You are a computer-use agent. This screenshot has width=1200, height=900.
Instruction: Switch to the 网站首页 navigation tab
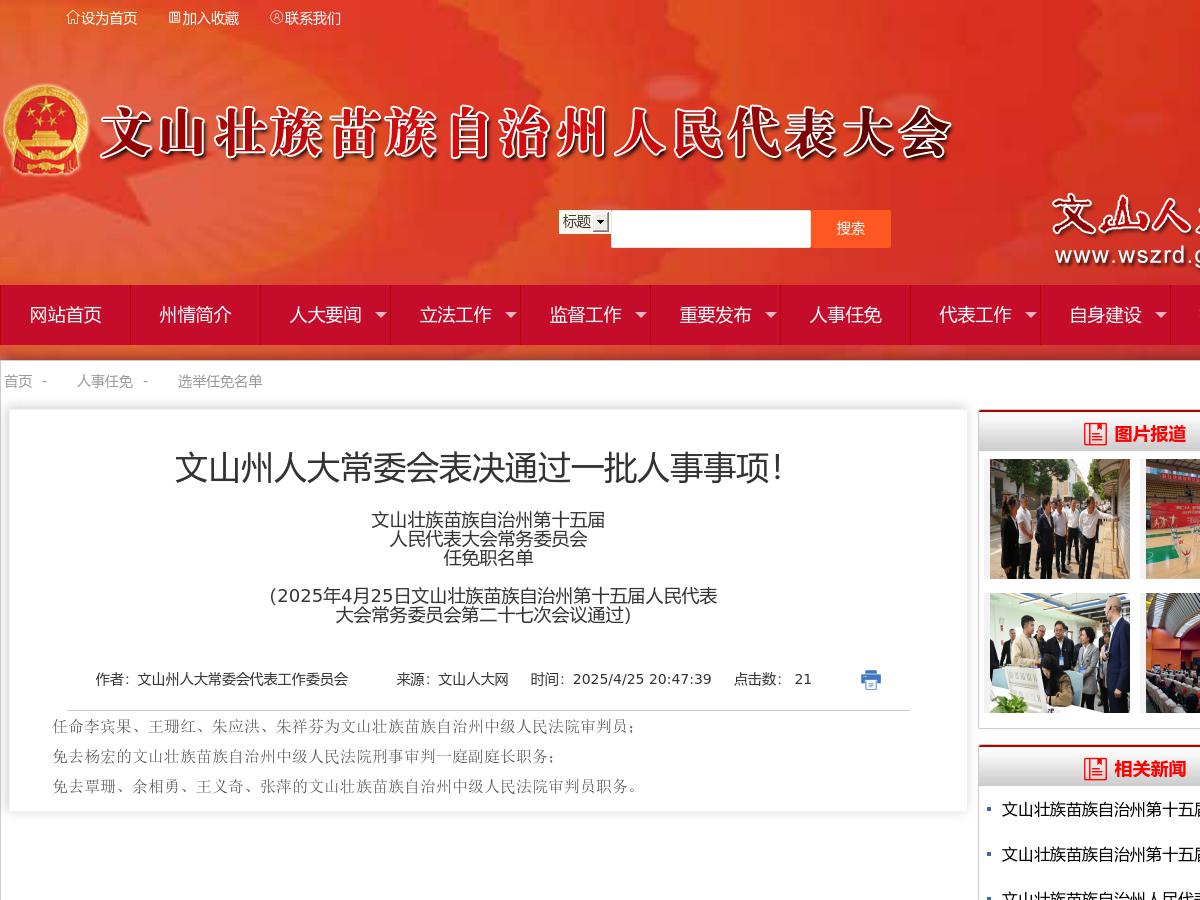(65, 314)
